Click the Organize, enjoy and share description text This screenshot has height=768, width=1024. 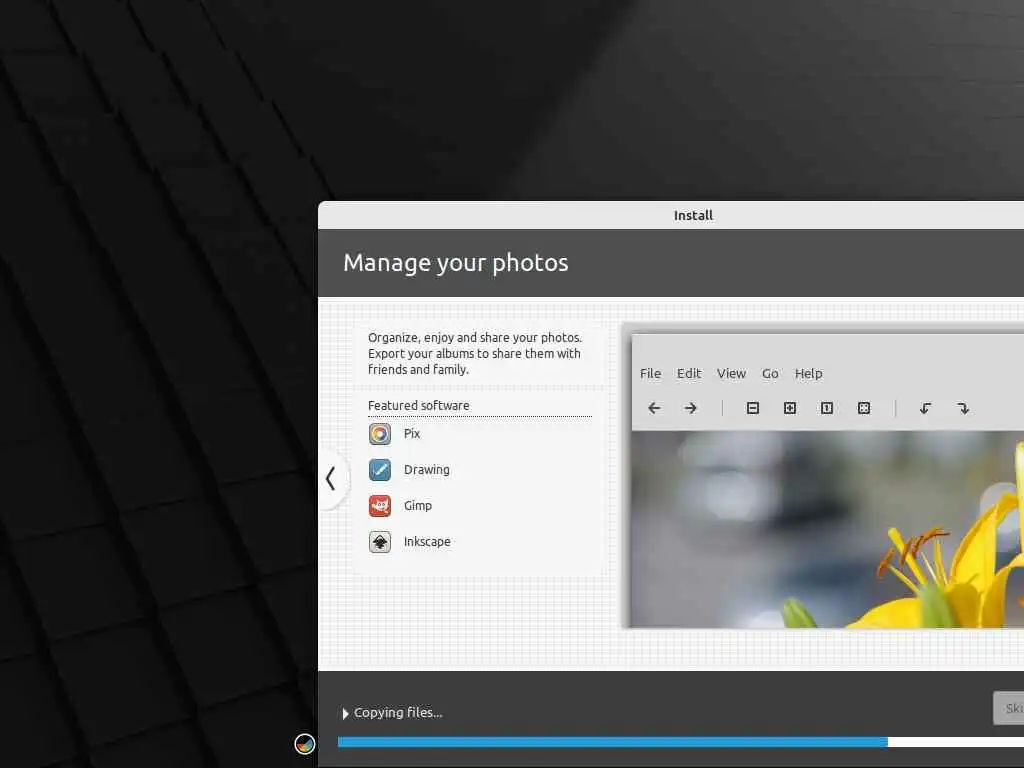click(475, 354)
